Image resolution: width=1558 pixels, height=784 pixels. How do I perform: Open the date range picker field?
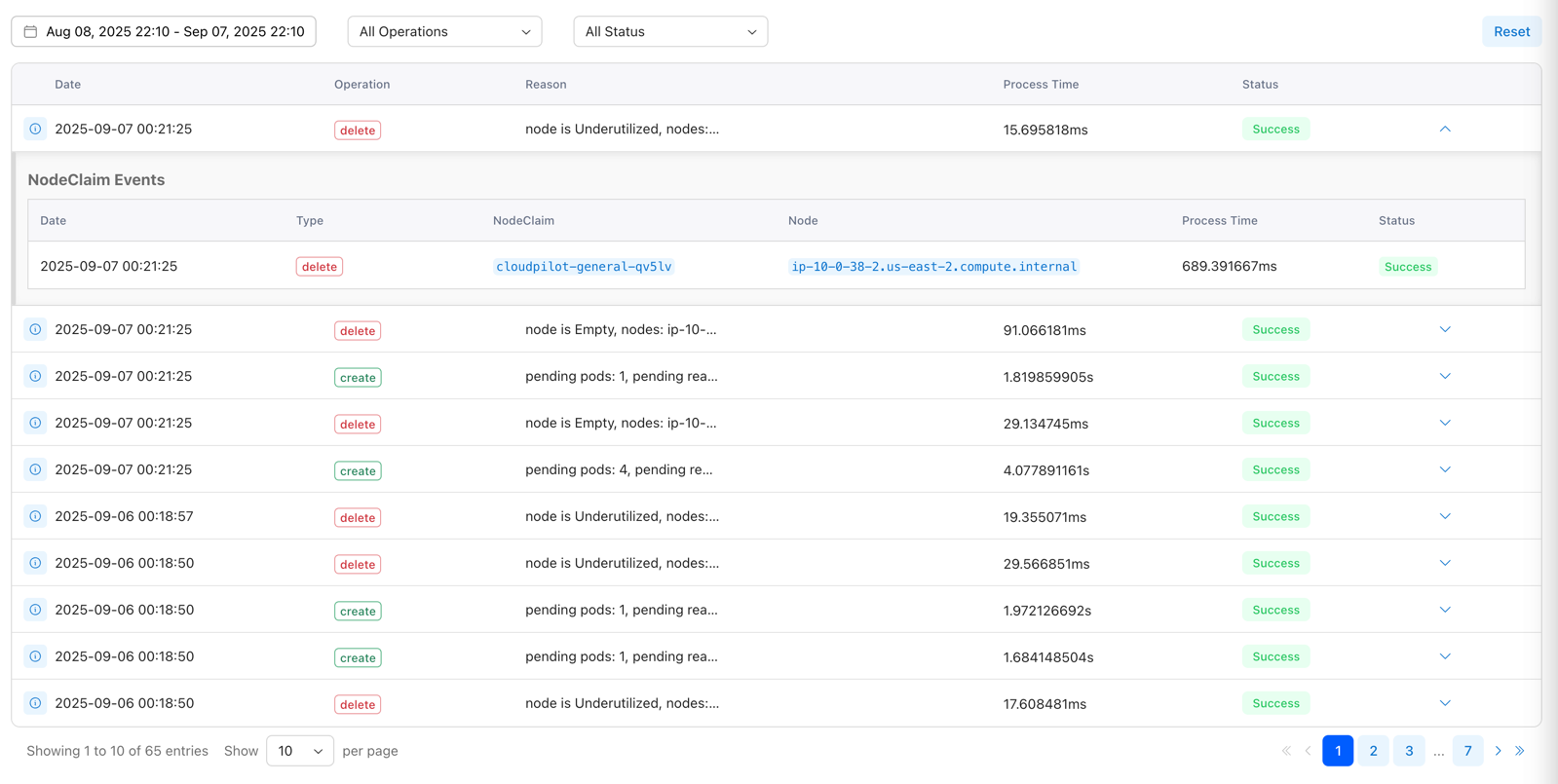coord(164,31)
